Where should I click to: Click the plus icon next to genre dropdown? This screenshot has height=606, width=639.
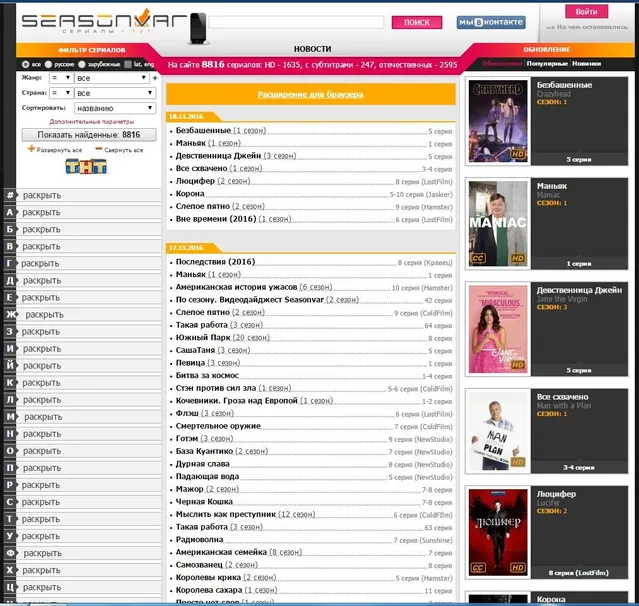[x=155, y=77]
